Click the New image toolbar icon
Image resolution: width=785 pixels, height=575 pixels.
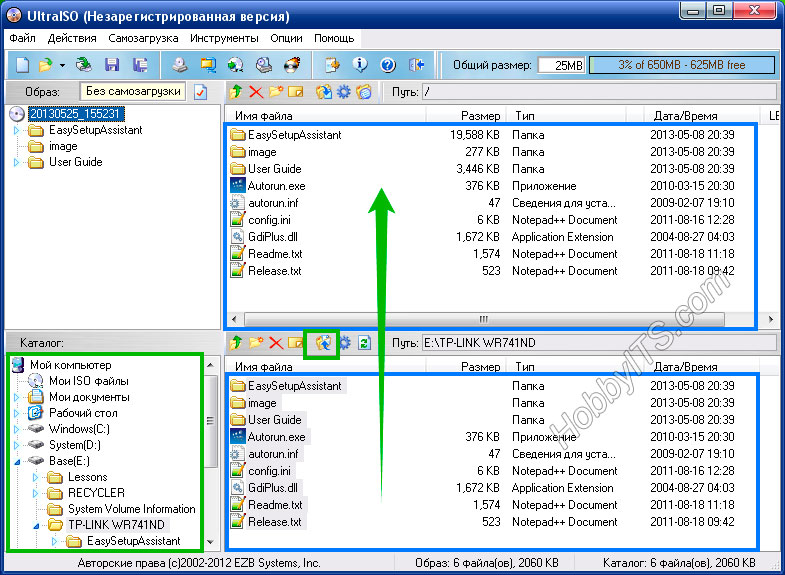(x=23, y=65)
